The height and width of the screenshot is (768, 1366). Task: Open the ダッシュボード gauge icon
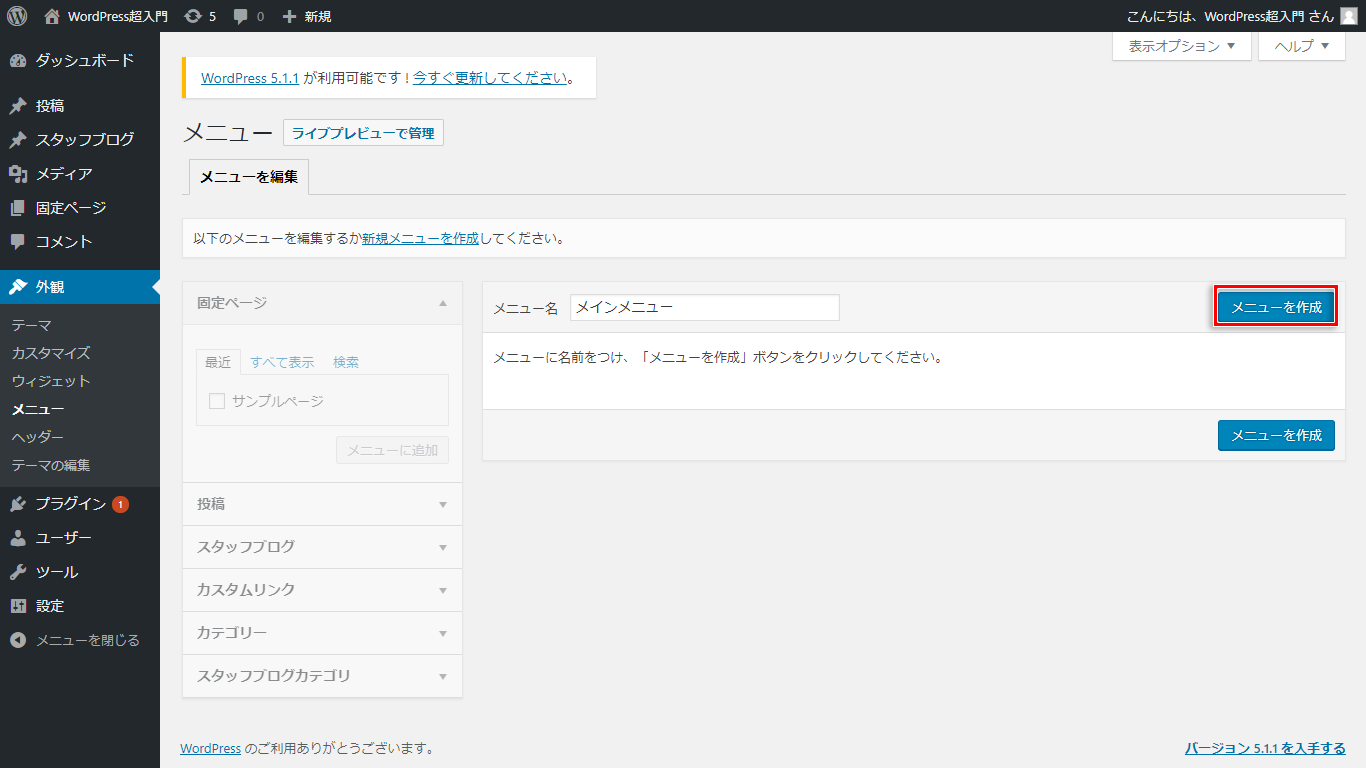18,60
